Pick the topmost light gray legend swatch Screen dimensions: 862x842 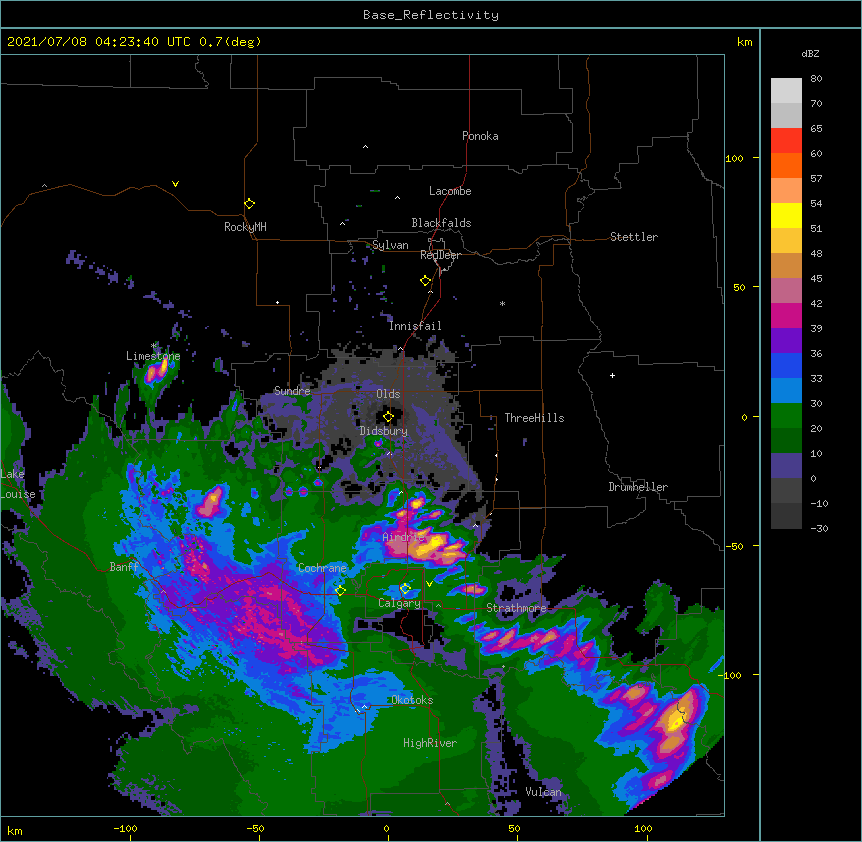(x=786, y=91)
